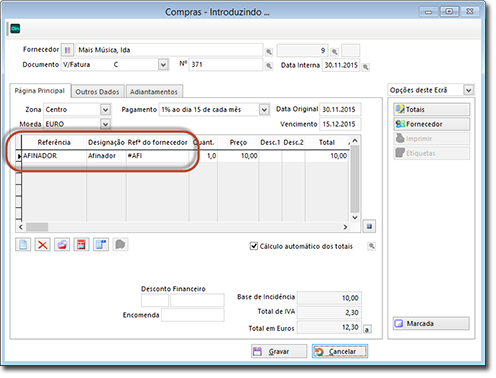The image size is (496, 378).
Task: Click first Desconto Financeiro small field
Action: click(155, 300)
